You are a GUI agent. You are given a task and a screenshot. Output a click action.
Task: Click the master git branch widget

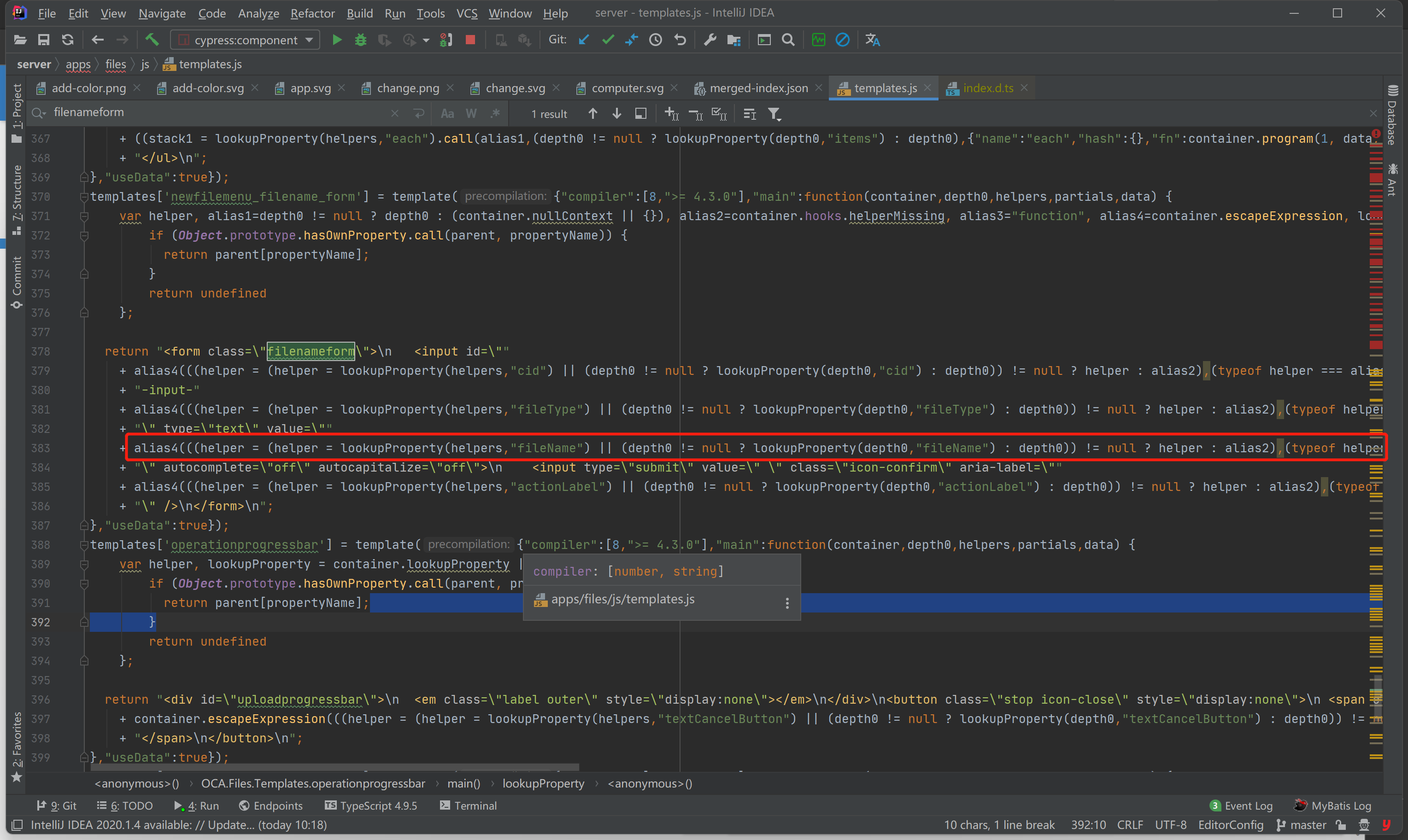tap(1302, 825)
